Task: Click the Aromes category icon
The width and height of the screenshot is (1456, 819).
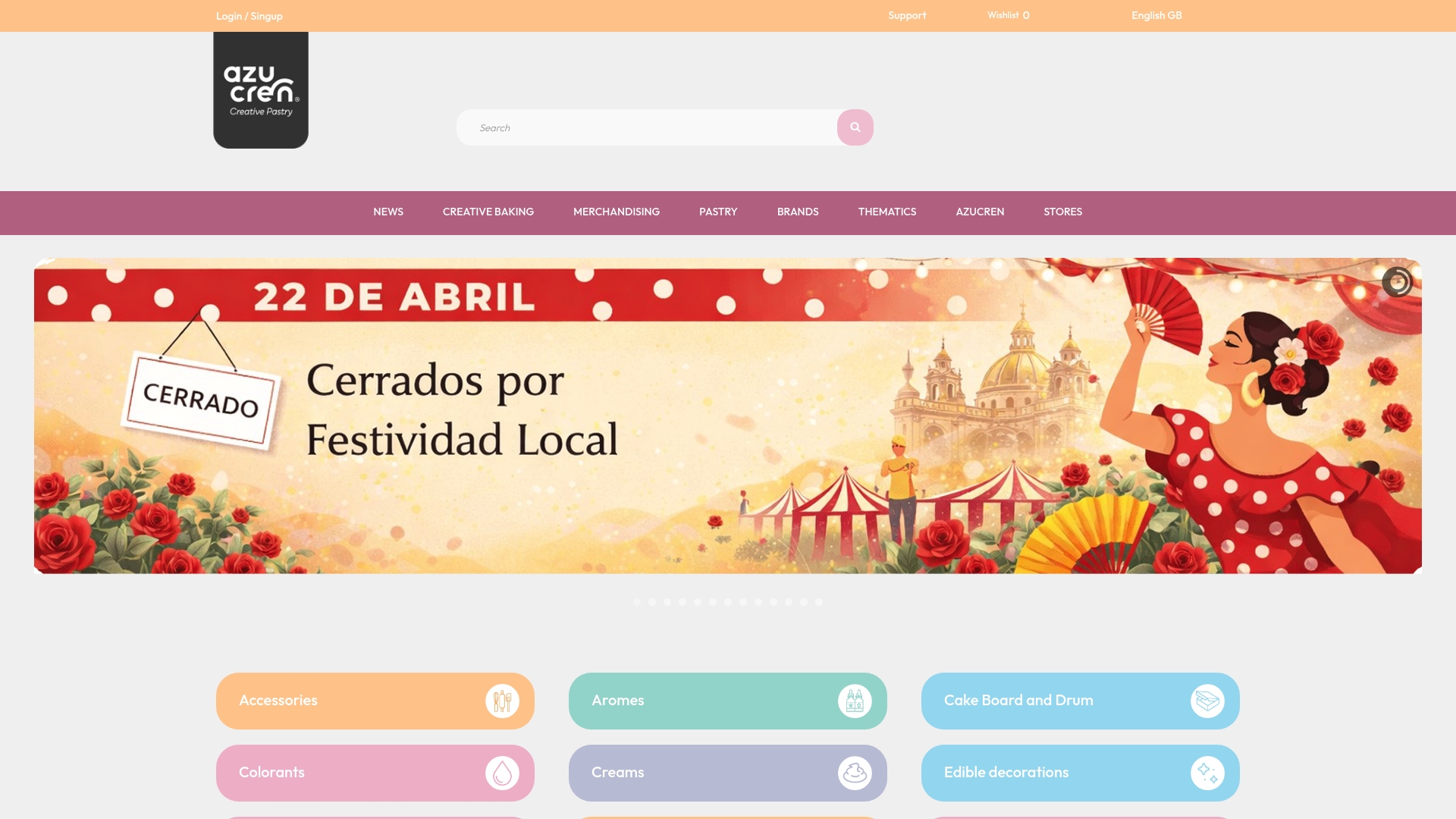Action: (855, 700)
